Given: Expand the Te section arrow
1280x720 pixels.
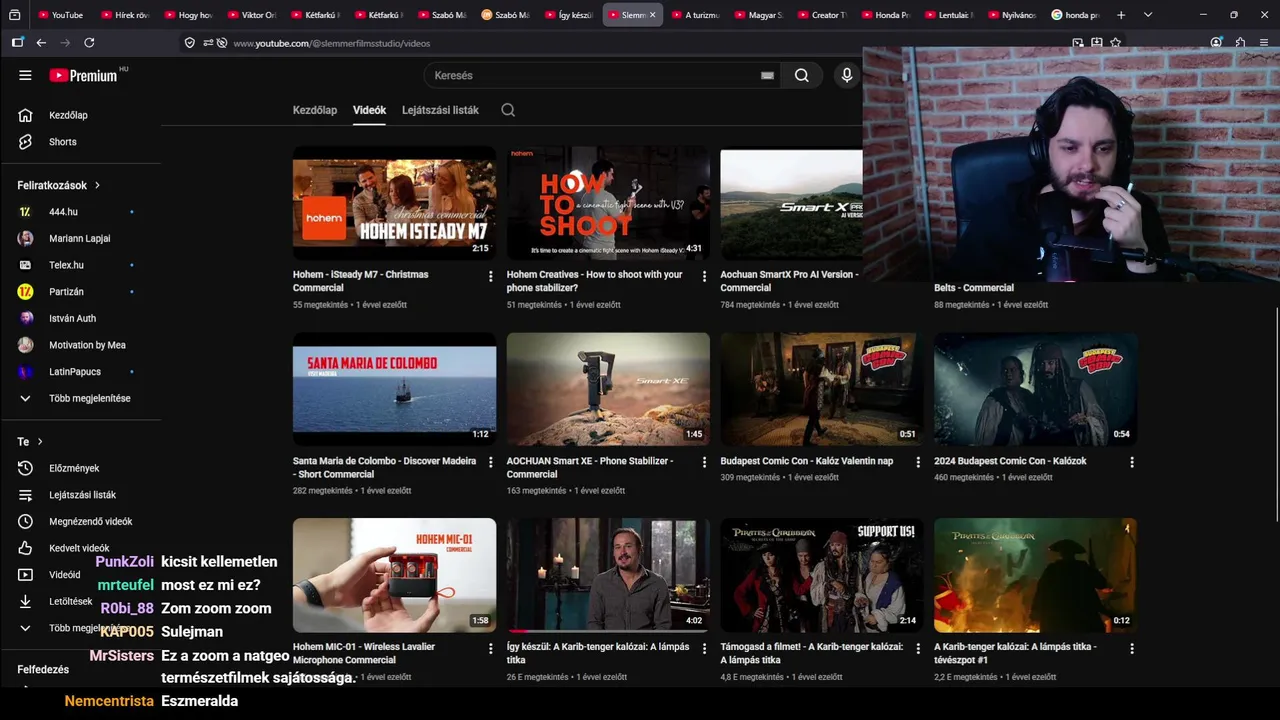Looking at the screenshot, I should (x=40, y=441).
